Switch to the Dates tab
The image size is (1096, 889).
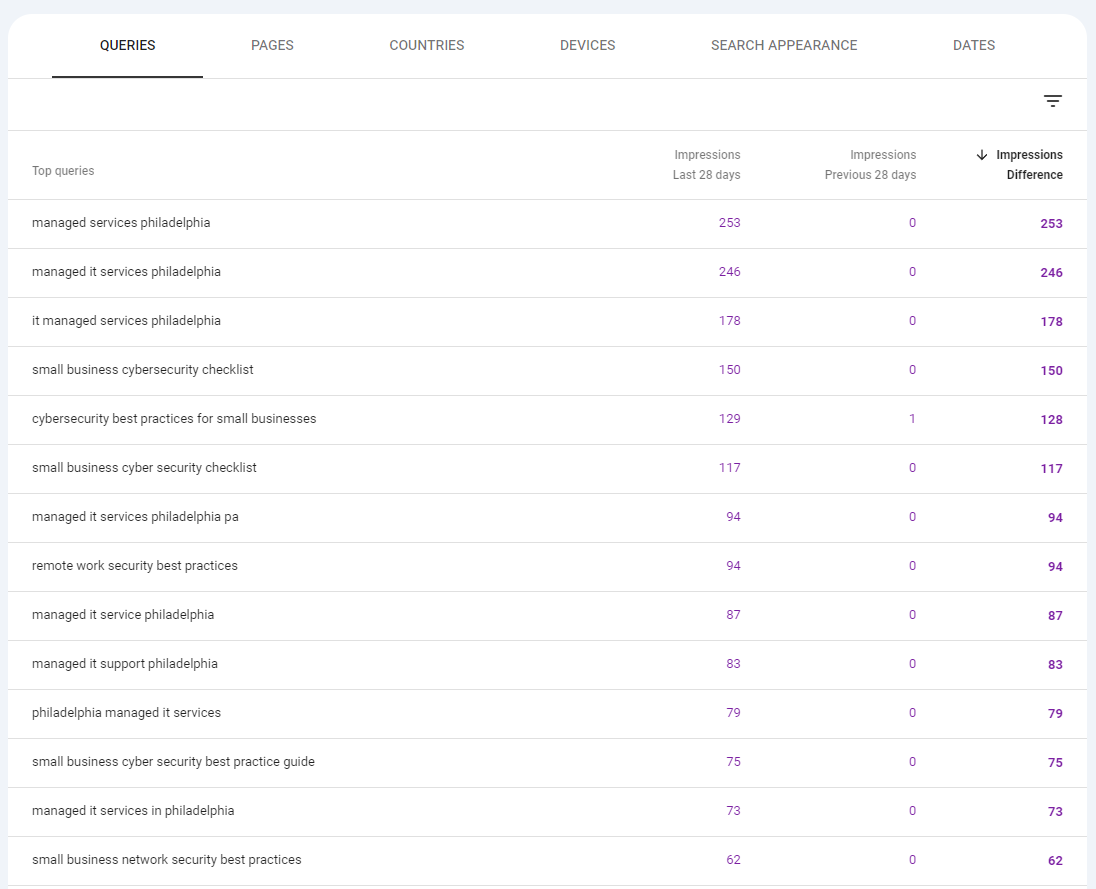tap(973, 46)
